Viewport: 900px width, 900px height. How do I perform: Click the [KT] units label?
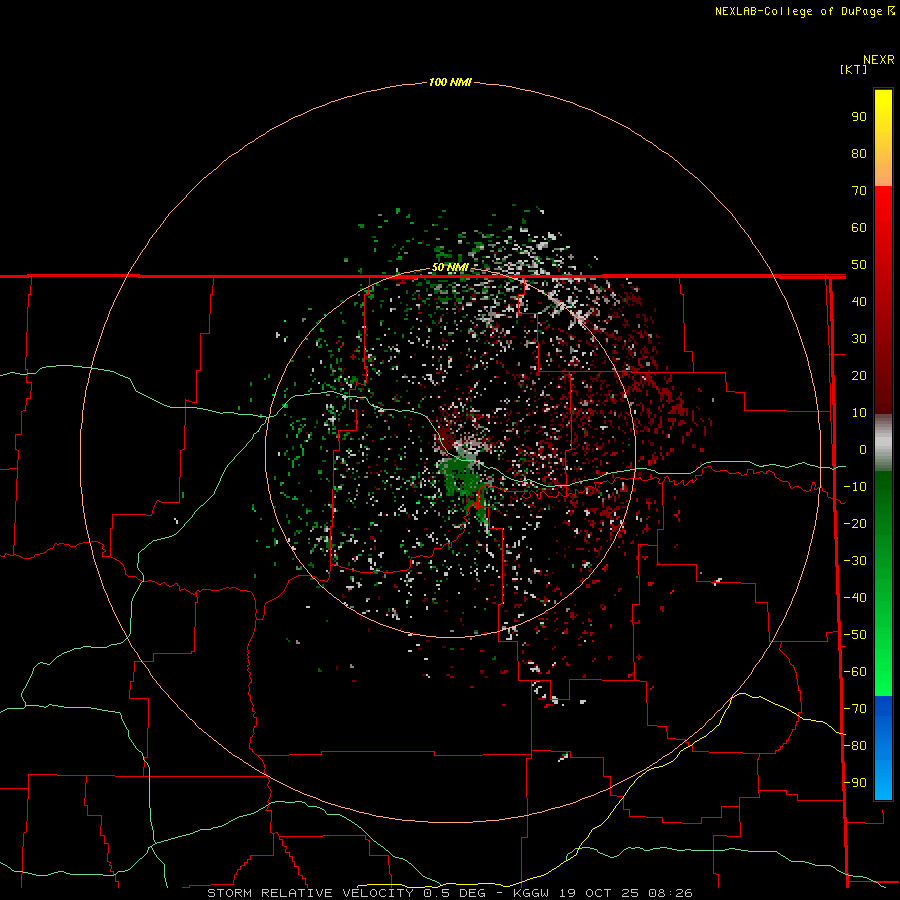[x=854, y=69]
